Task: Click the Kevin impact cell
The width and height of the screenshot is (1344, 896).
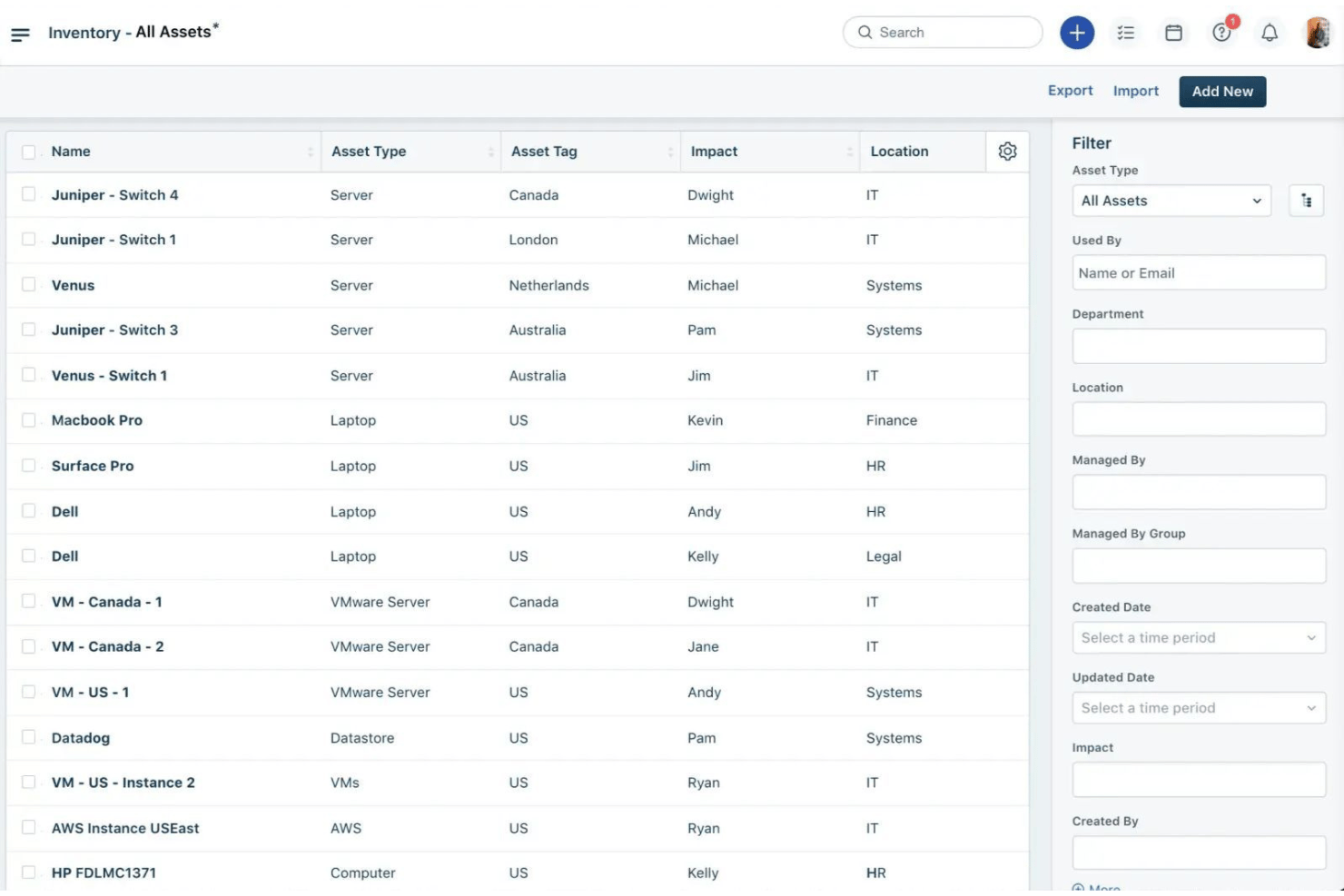Action: [705, 420]
